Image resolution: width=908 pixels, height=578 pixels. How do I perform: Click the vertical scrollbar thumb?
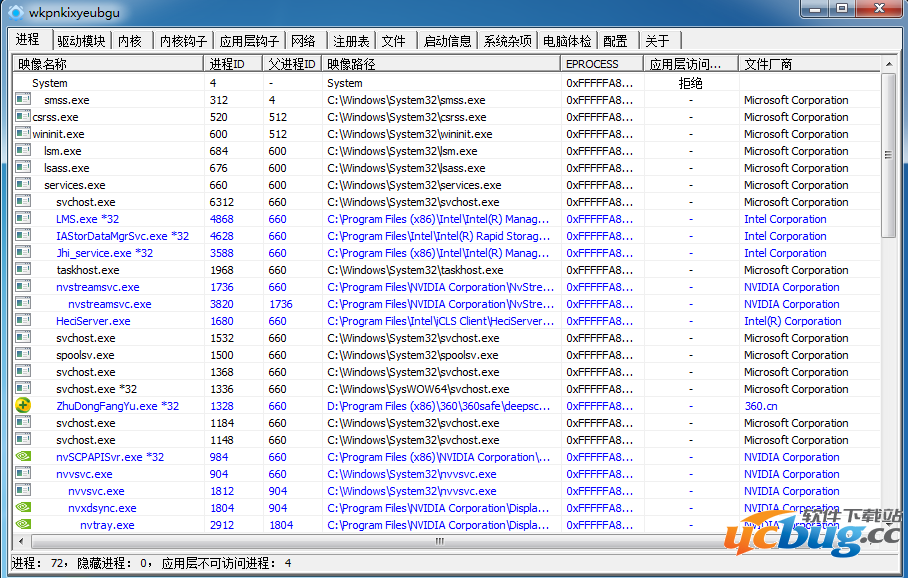pos(888,155)
